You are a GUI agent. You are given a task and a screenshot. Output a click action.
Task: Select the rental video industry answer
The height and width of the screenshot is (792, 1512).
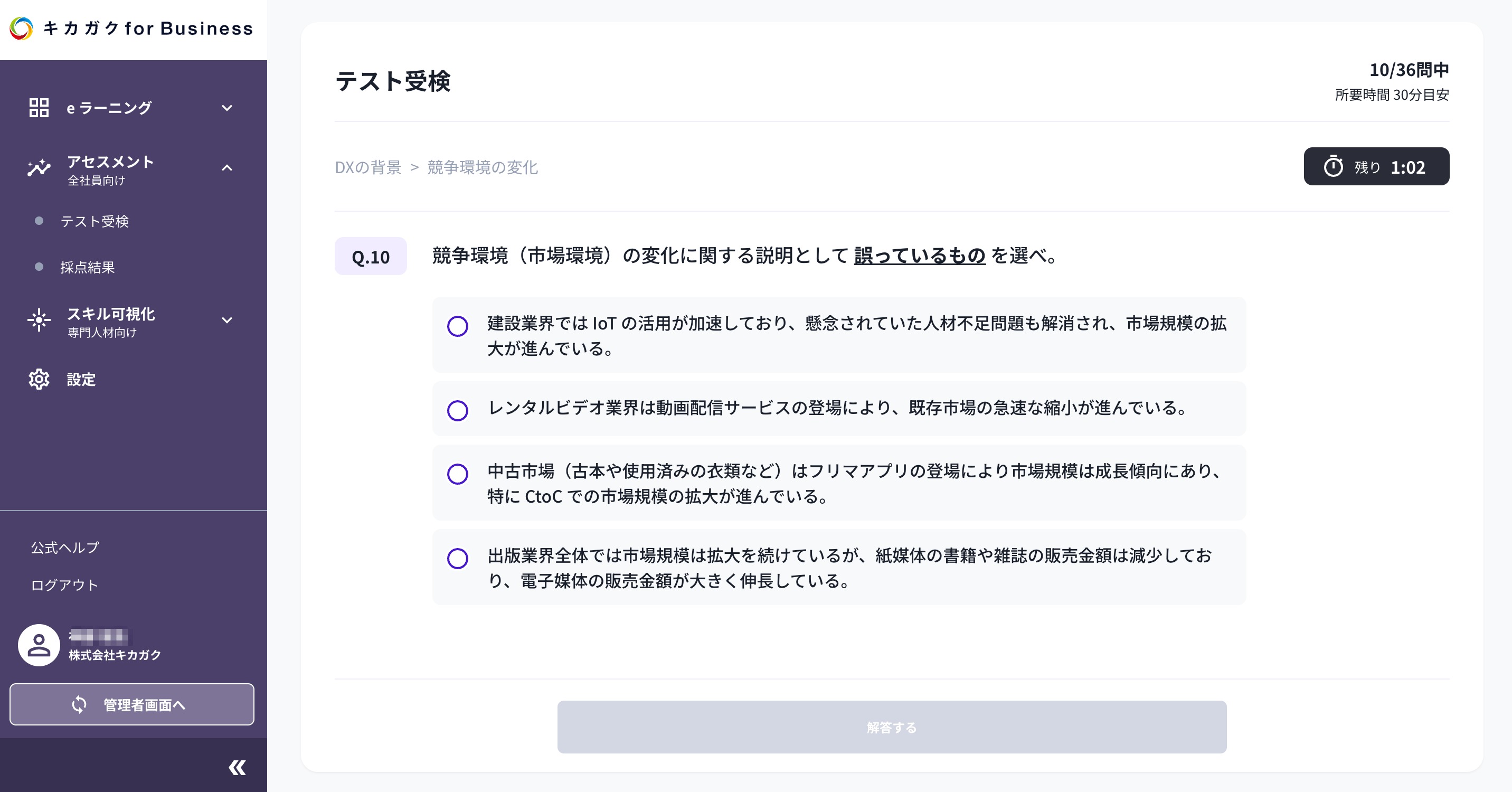pos(458,410)
